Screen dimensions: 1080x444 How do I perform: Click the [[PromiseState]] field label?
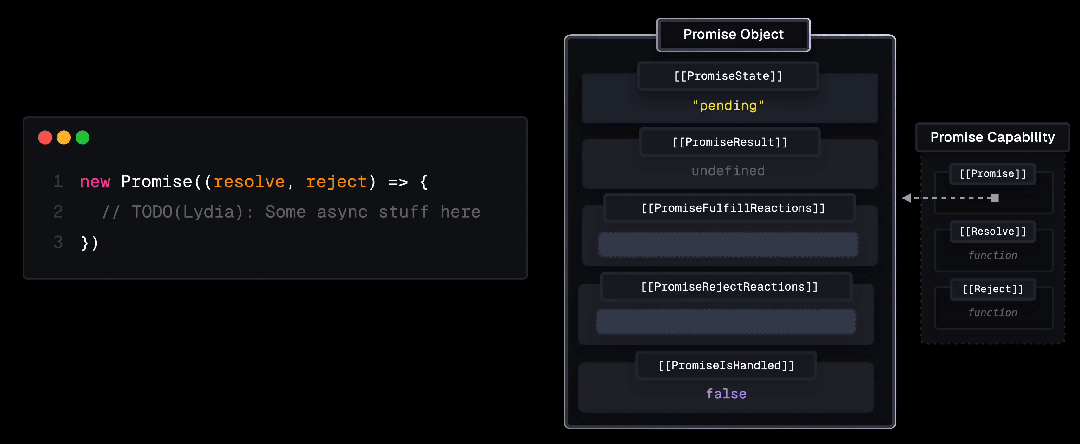(x=727, y=76)
